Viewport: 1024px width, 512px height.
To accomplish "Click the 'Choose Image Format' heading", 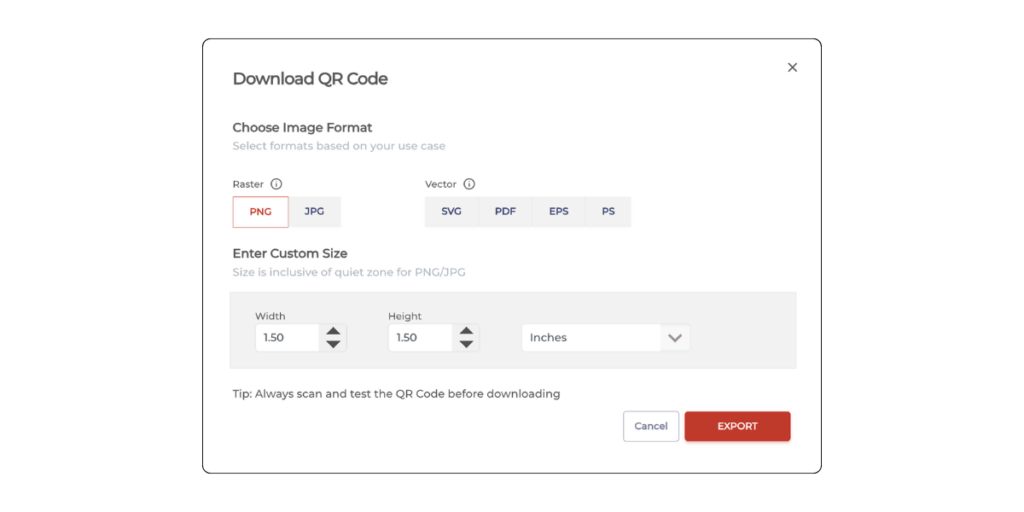I will pos(302,127).
